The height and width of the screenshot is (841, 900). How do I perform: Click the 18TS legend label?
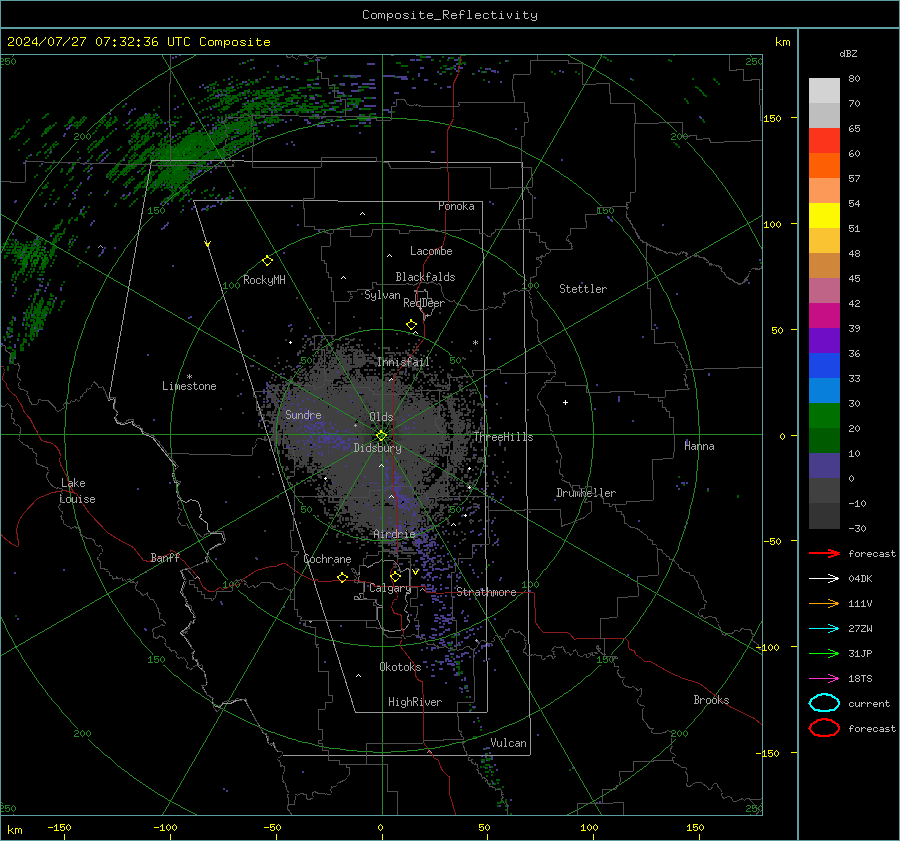(x=860, y=679)
